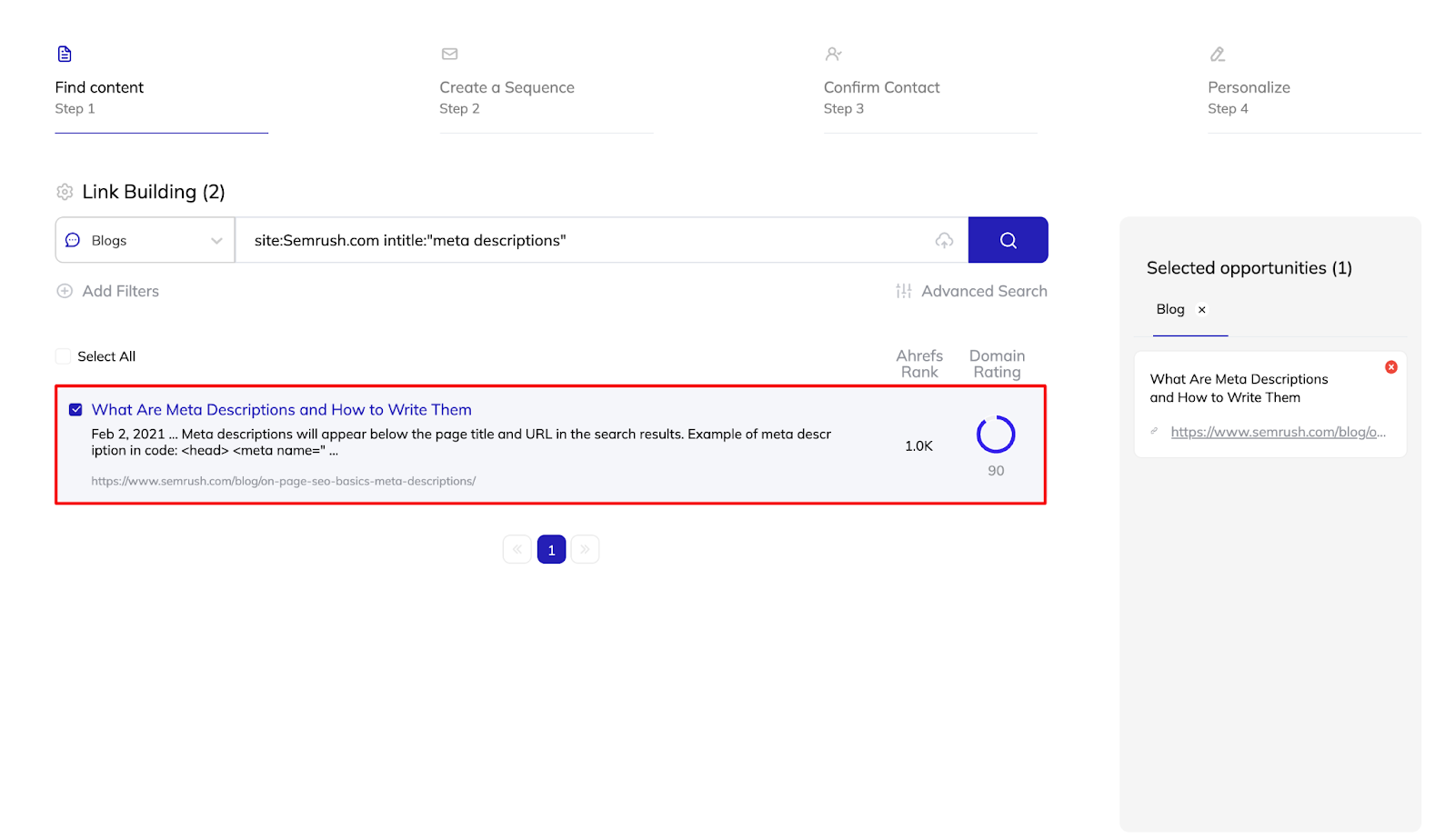Click the Ahrefs Rank column header
The height and width of the screenshot is (840, 1455).
point(919,364)
